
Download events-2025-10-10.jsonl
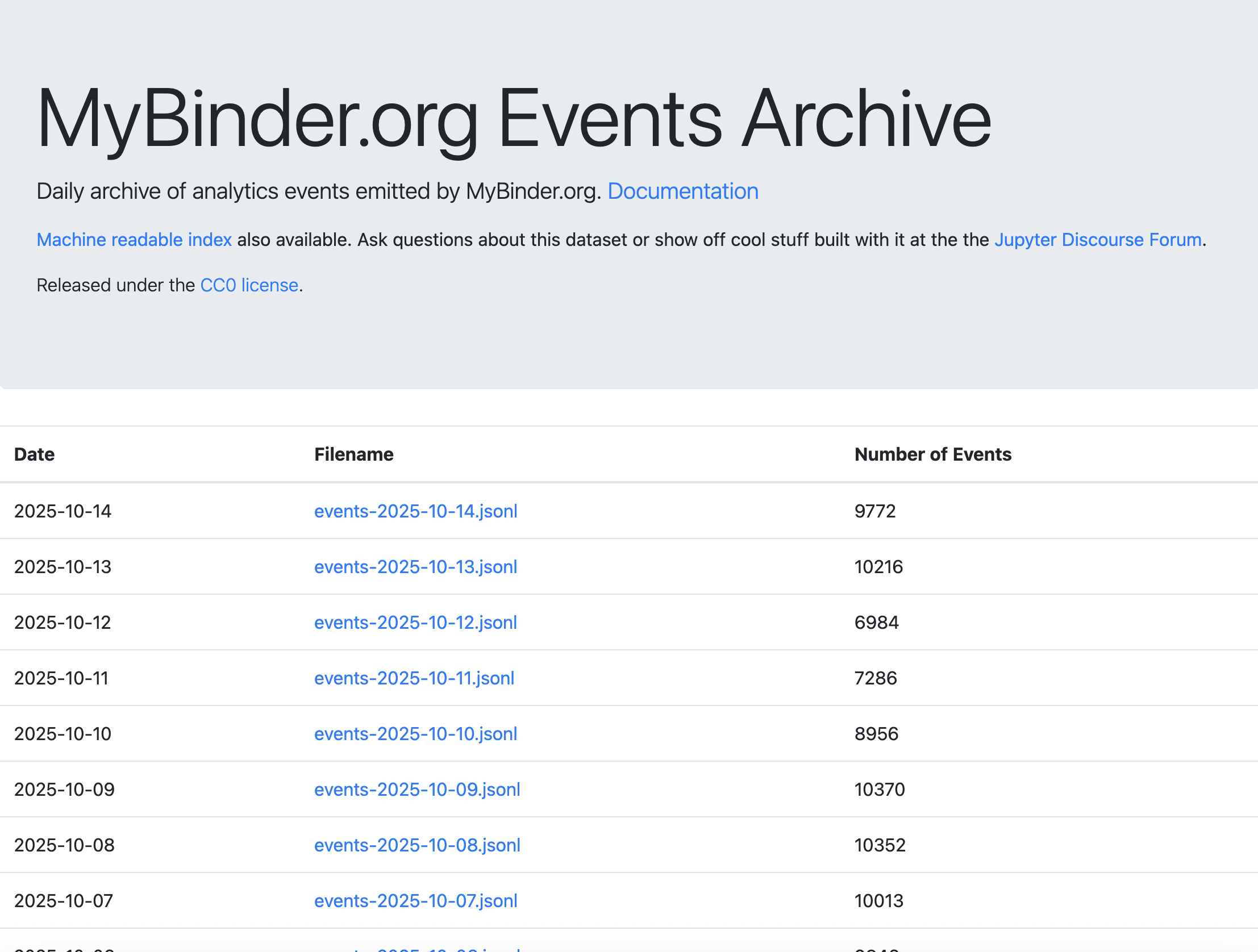(415, 734)
